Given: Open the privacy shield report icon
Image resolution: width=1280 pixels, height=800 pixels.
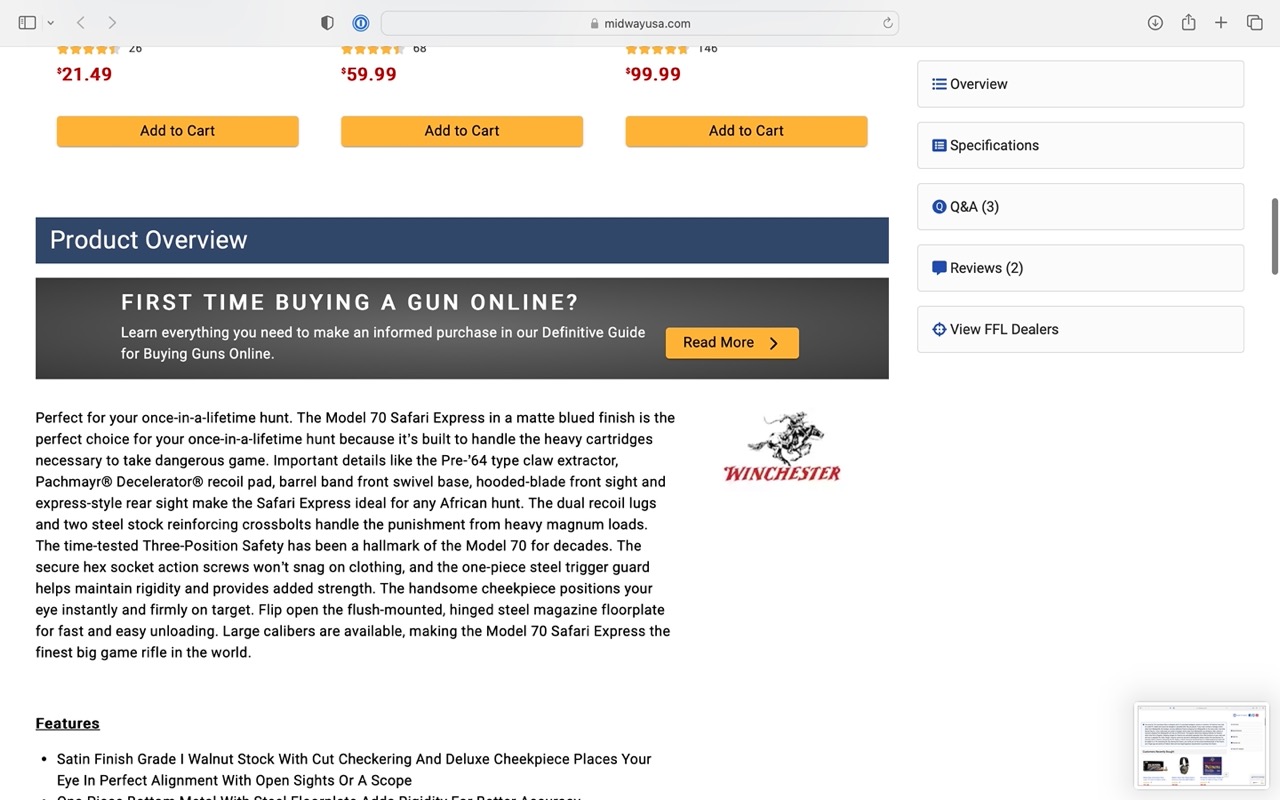Looking at the screenshot, I should 327,22.
